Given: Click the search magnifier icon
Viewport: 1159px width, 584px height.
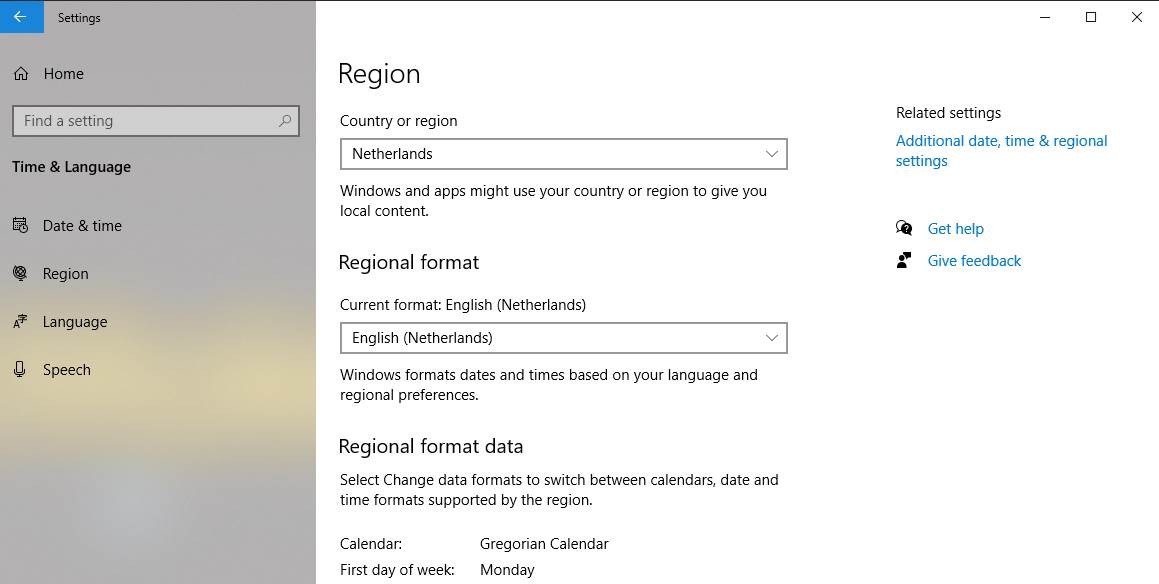Looking at the screenshot, I should click(x=285, y=121).
